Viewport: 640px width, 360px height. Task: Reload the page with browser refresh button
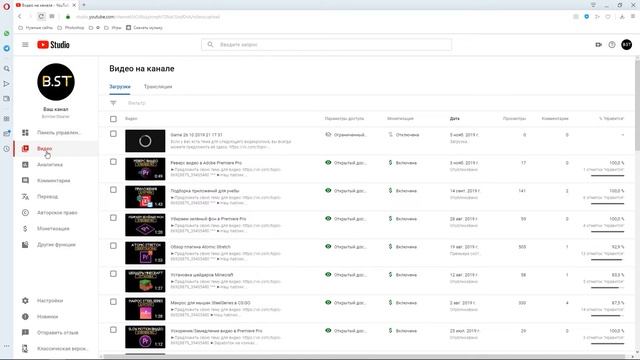41,16
